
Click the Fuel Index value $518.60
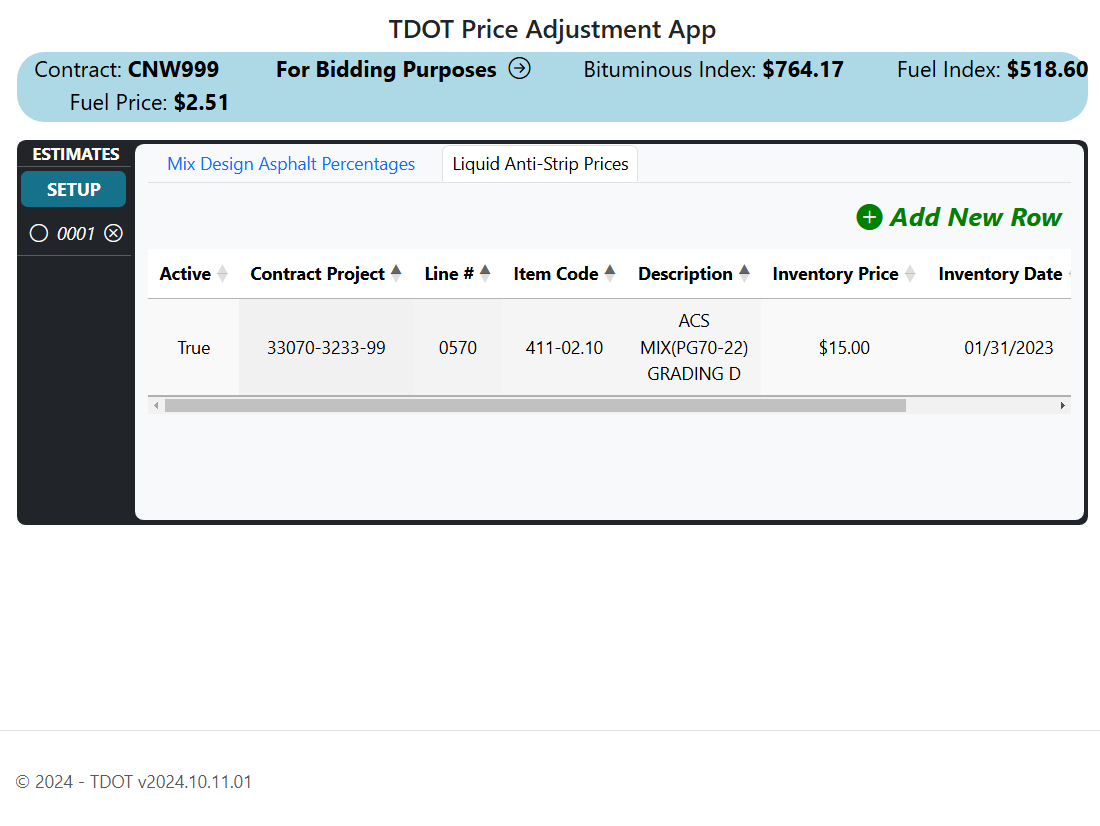[x=1047, y=69]
